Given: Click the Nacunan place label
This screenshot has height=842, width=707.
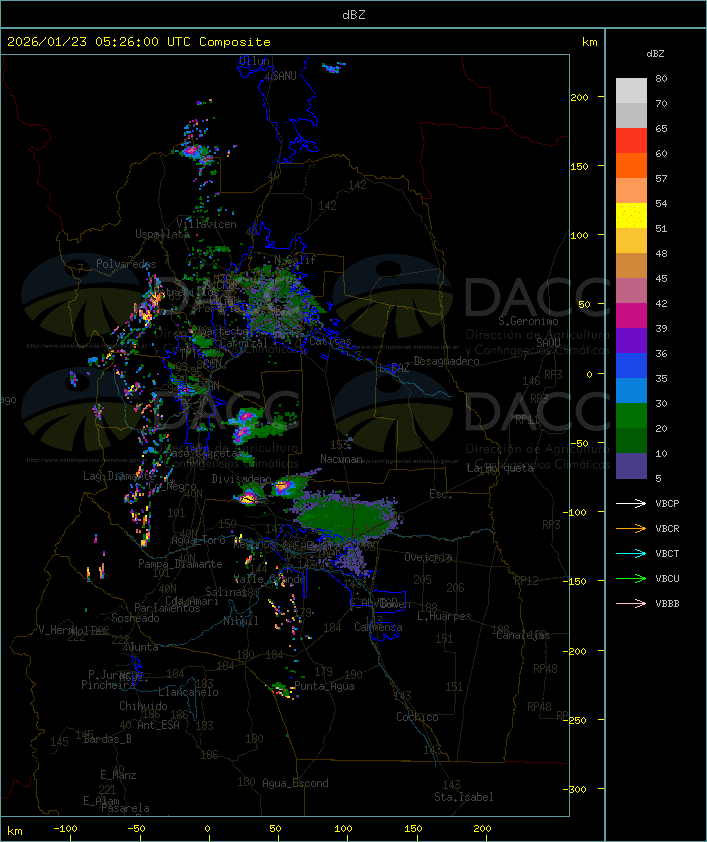Looking at the screenshot, I should pyautogui.click(x=341, y=459).
